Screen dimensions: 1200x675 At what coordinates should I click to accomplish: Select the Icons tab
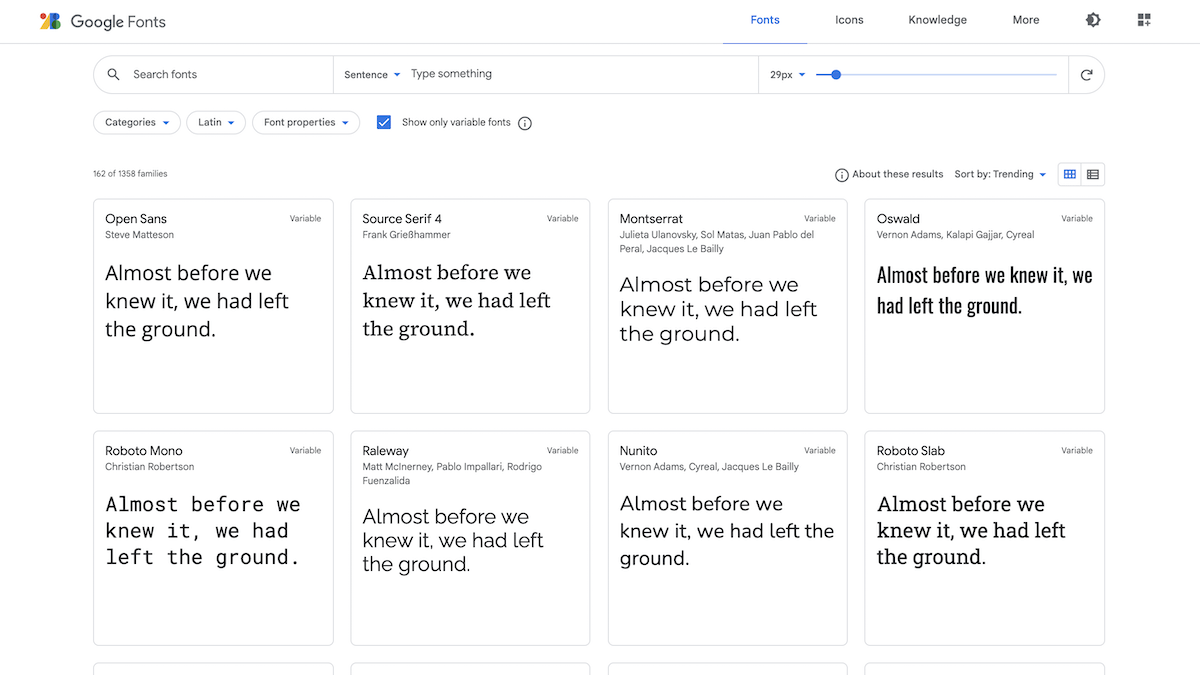[x=849, y=20]
